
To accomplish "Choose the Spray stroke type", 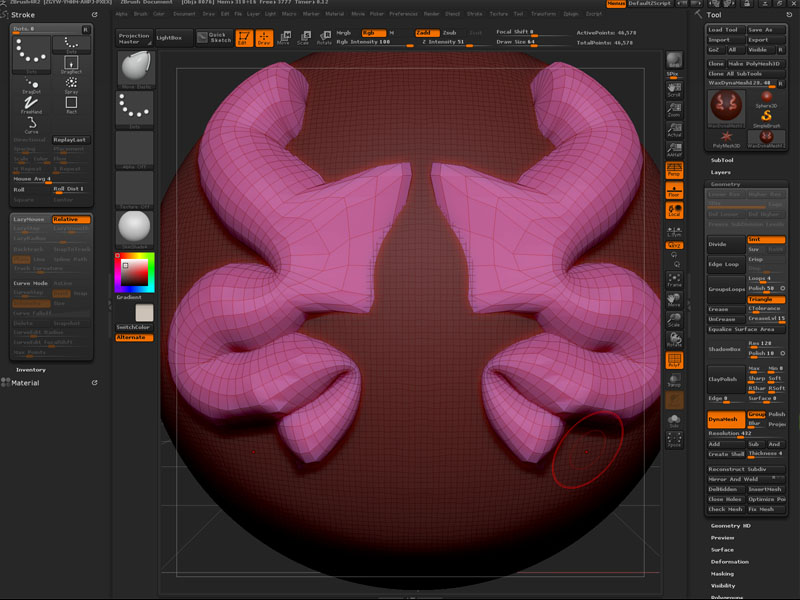I will click(x=71, y=85).
